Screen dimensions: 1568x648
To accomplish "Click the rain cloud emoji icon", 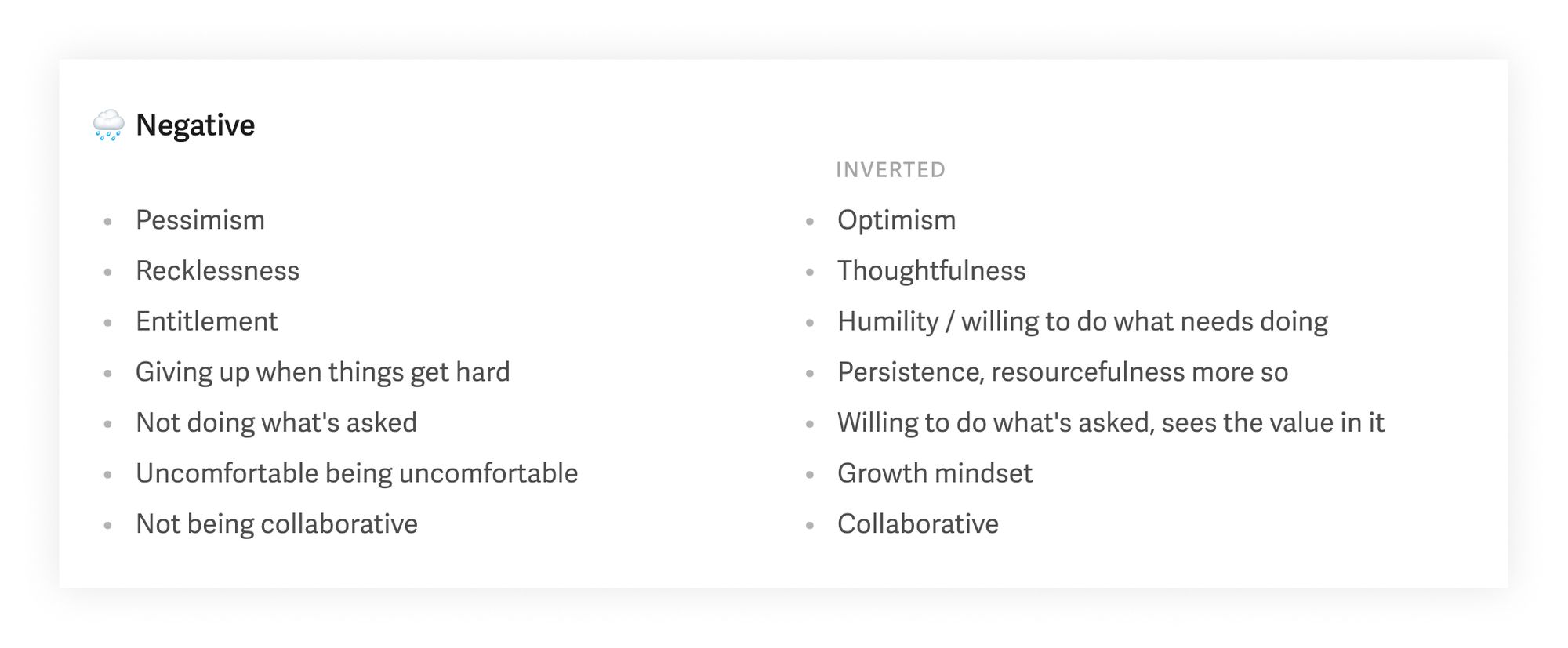I will (108, 125).
